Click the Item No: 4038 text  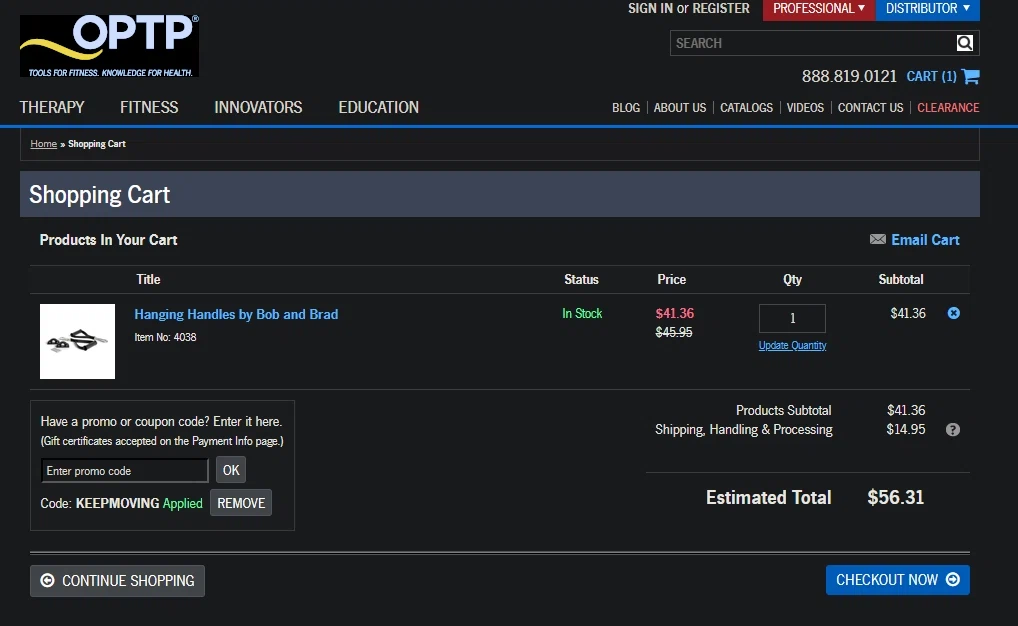coord(165,337)
